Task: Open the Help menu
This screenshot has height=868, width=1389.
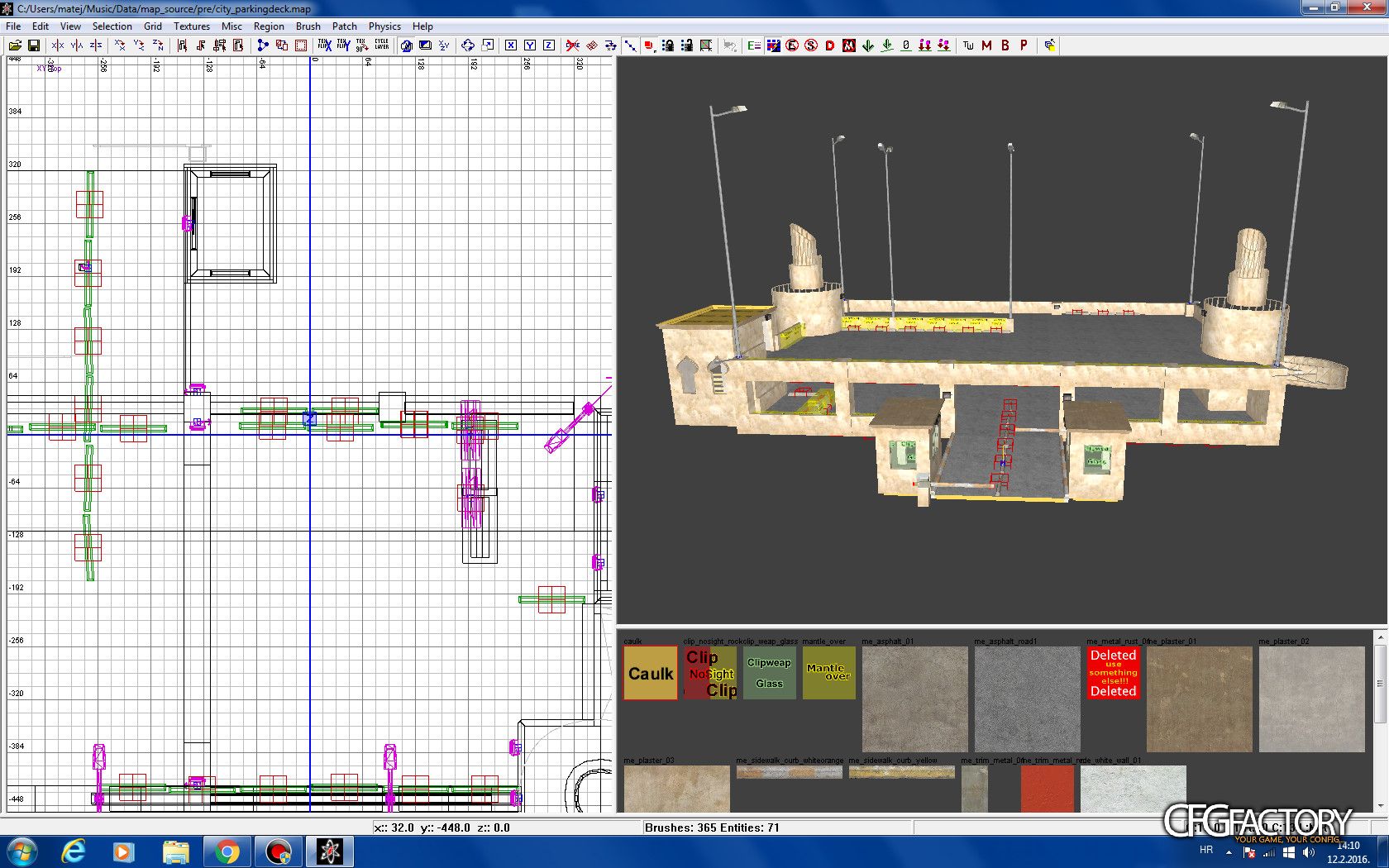Action: pos(422,26)
